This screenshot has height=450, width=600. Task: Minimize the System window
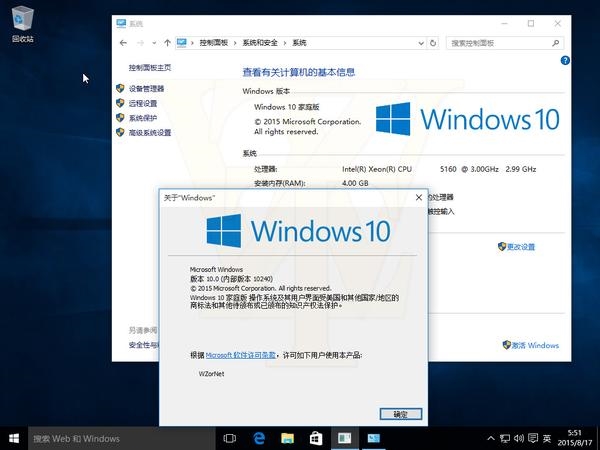pos(504,23)
